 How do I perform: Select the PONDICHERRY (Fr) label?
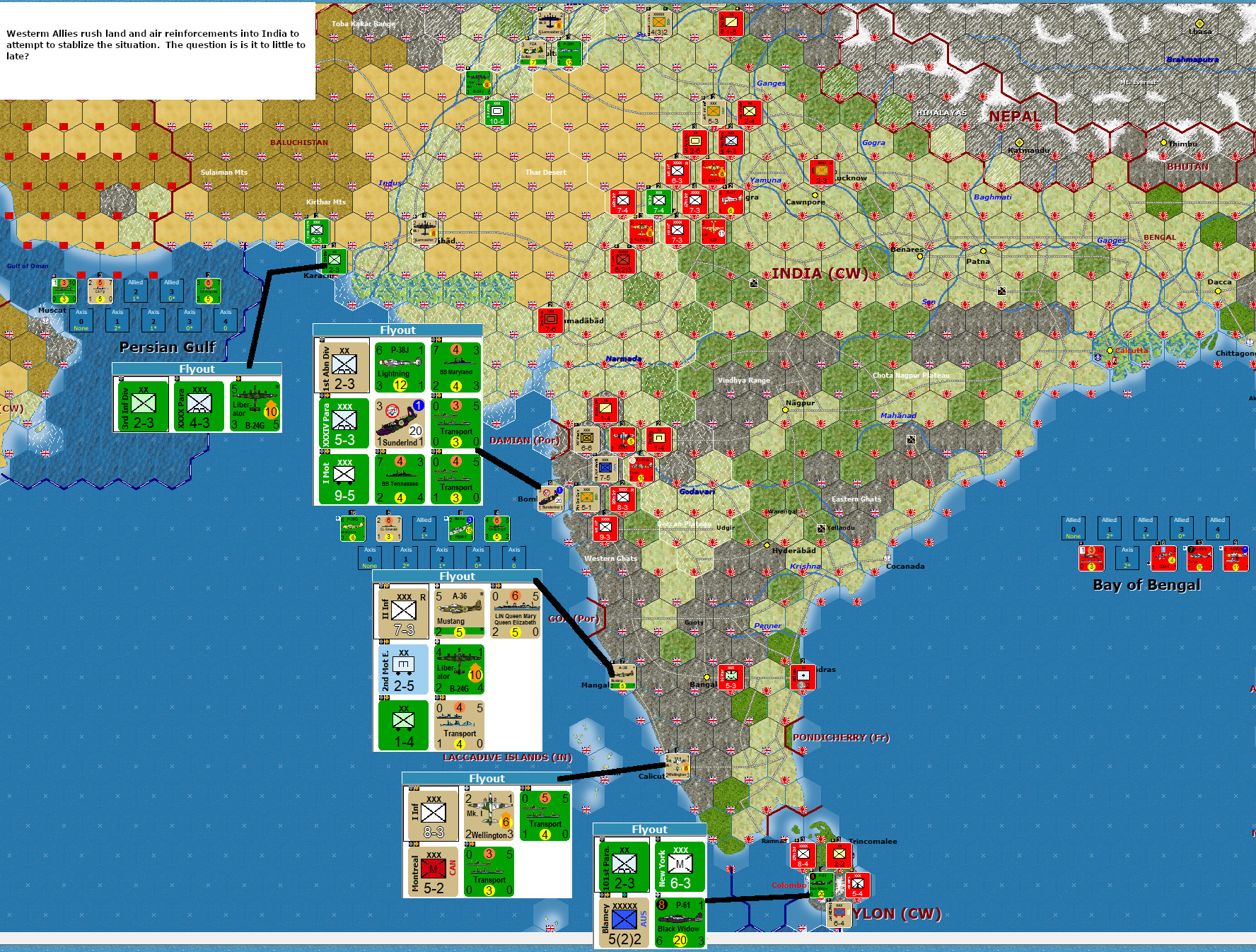(841, 737)
